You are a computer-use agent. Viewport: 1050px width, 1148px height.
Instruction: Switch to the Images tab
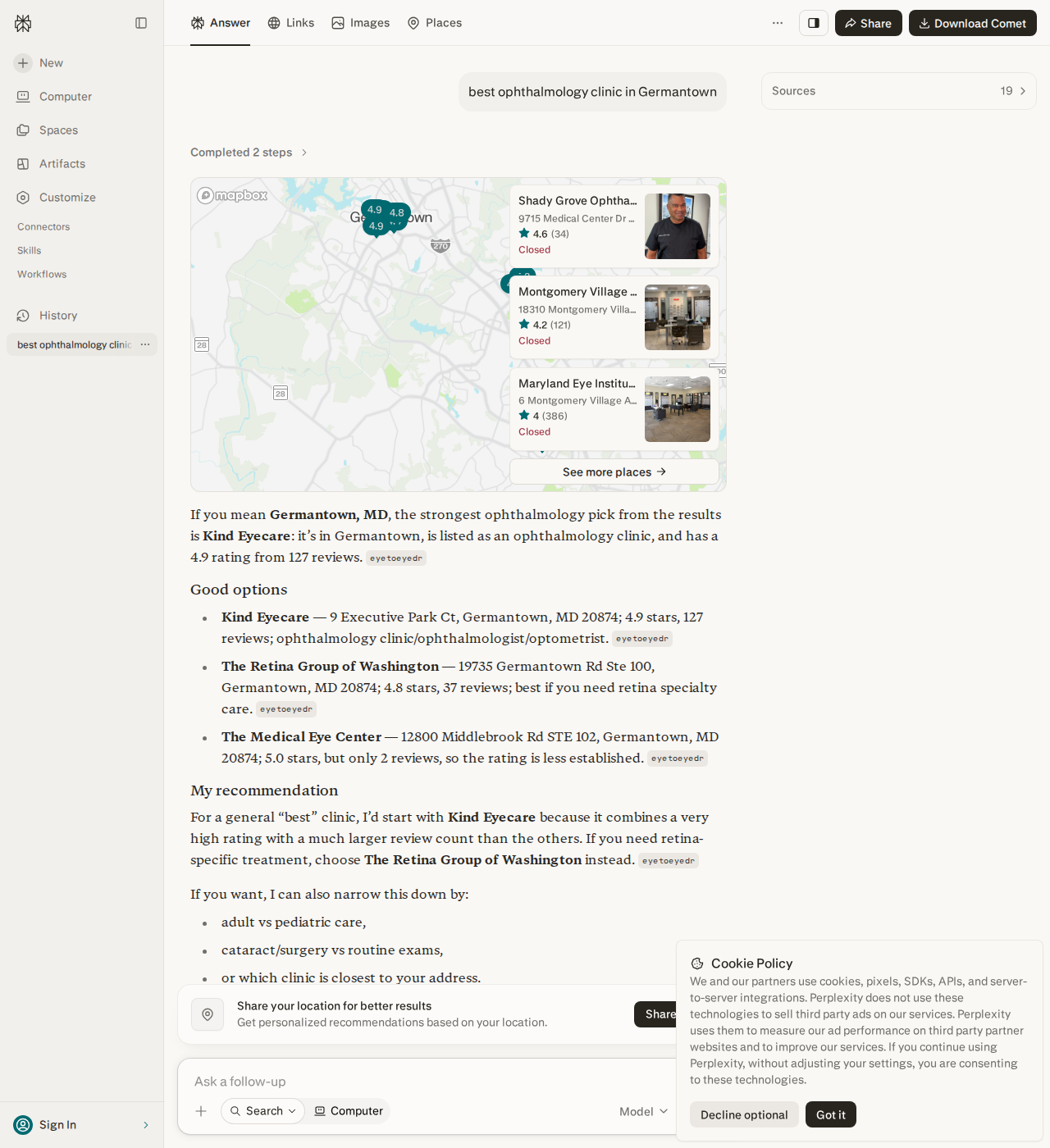tap(361, 23)
